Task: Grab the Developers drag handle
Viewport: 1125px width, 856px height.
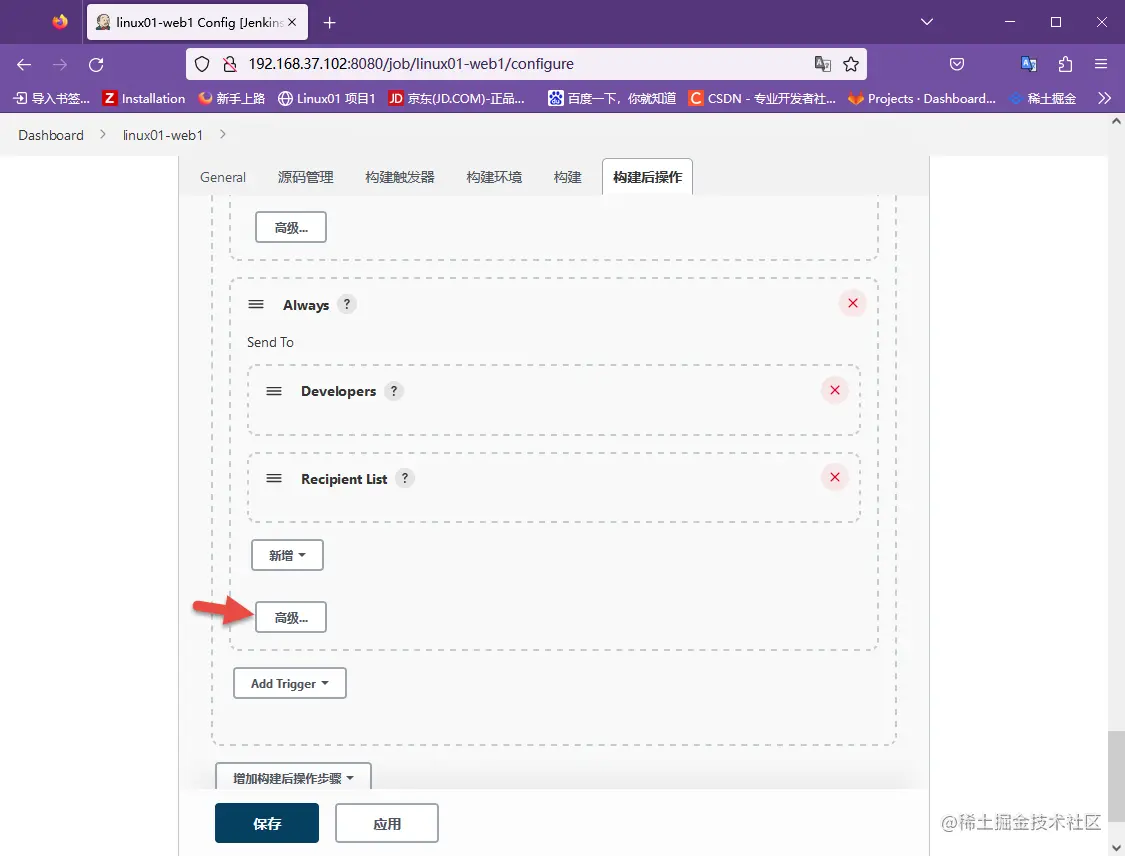Action: point(274,392)
